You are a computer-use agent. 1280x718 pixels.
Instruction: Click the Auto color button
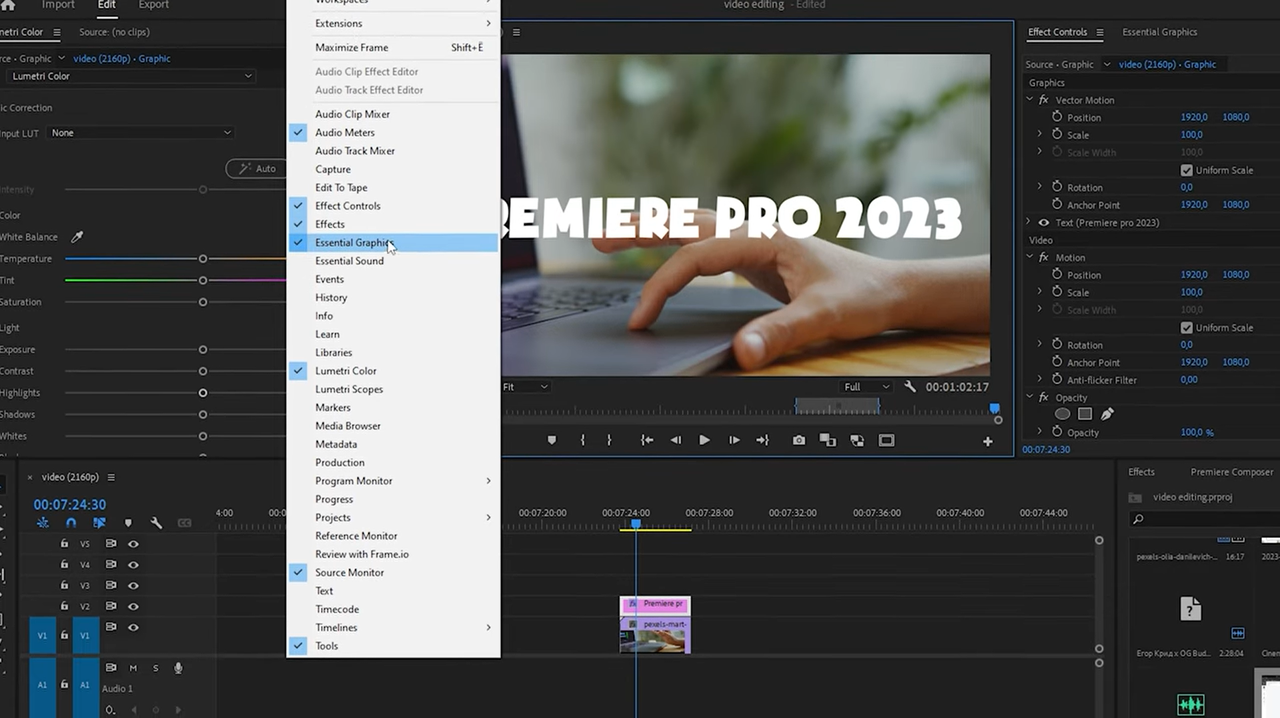(x=257, y=169)
